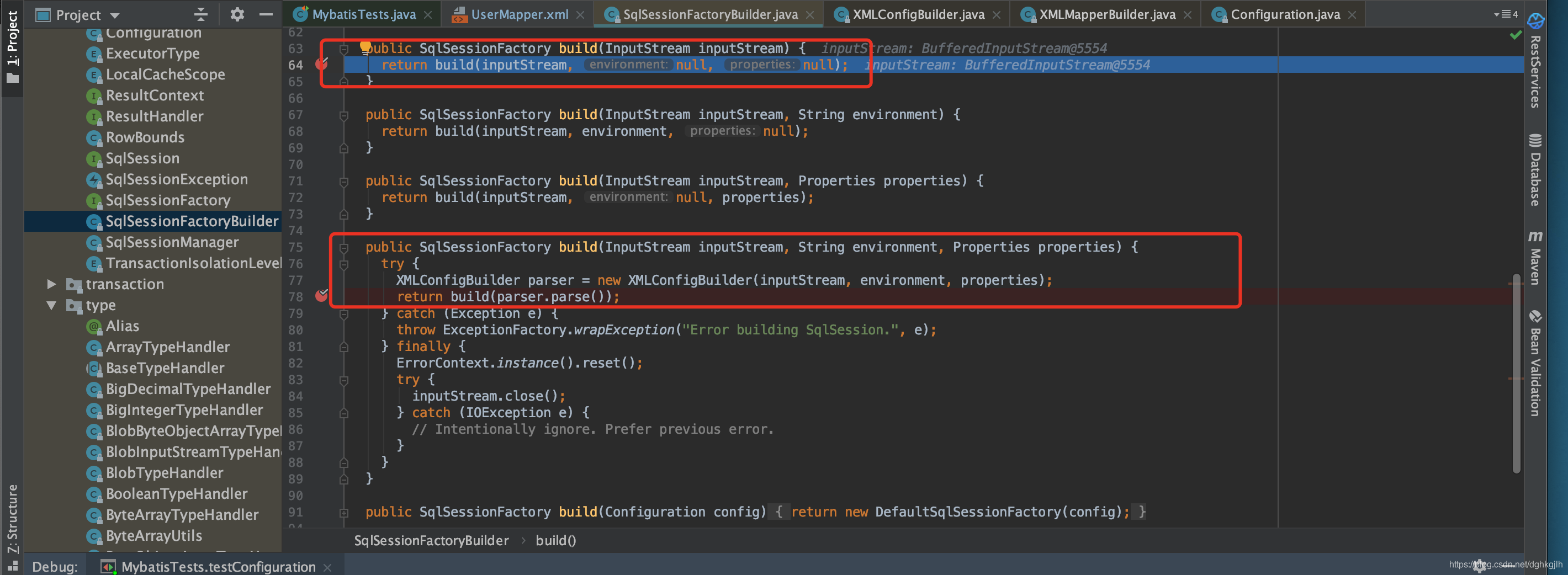Open the Configuration.java tab
This screenshot has height=575, width=1568.
coord(1285,14)
